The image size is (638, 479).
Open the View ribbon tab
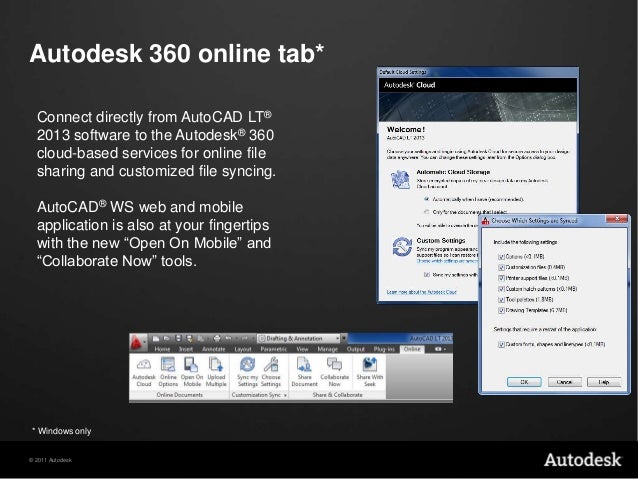coord(302,349)
